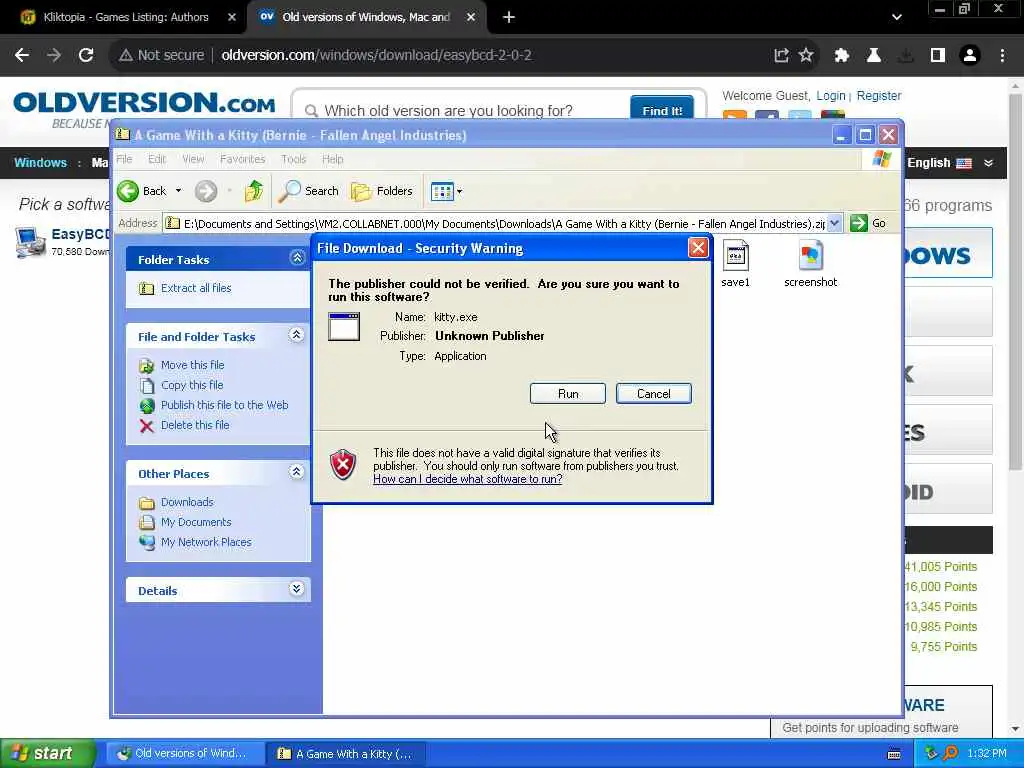Select the screenshot image file icon
The width and height of the screenshot is (1024, 768).
810,256
